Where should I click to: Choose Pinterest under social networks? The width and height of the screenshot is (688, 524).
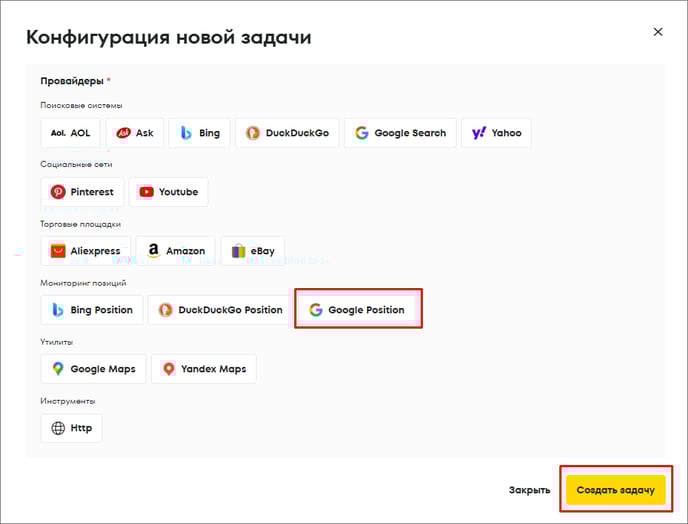click(x=82, y=192)
